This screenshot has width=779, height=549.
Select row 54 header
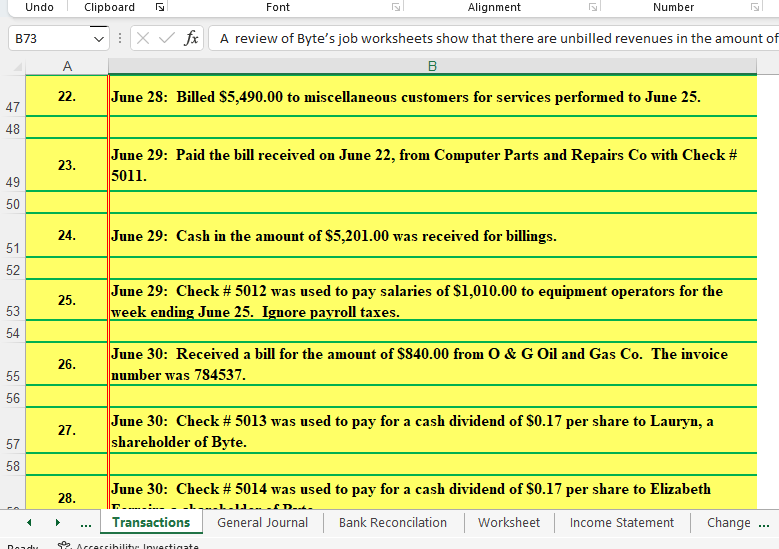(13, 331)
